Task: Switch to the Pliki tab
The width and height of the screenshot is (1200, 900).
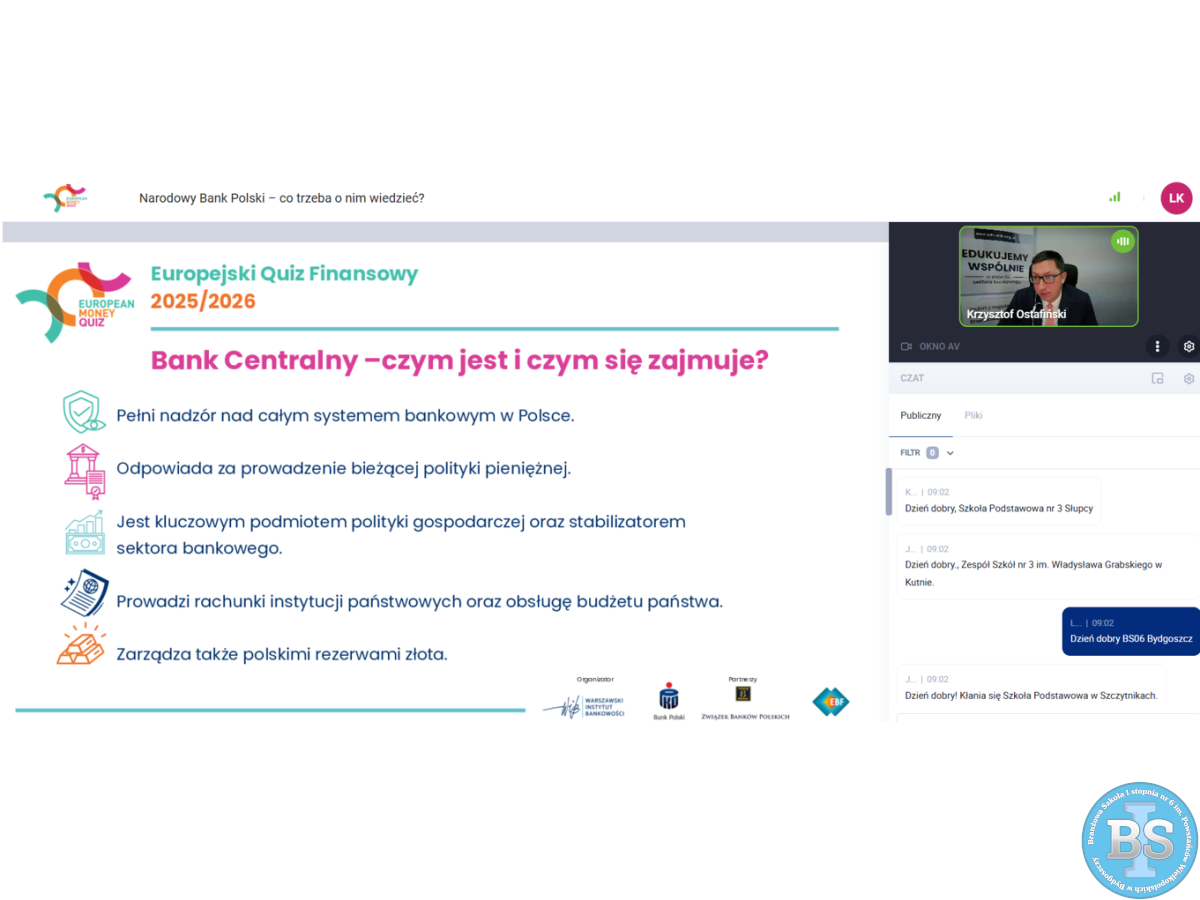Action: point(973,415)
